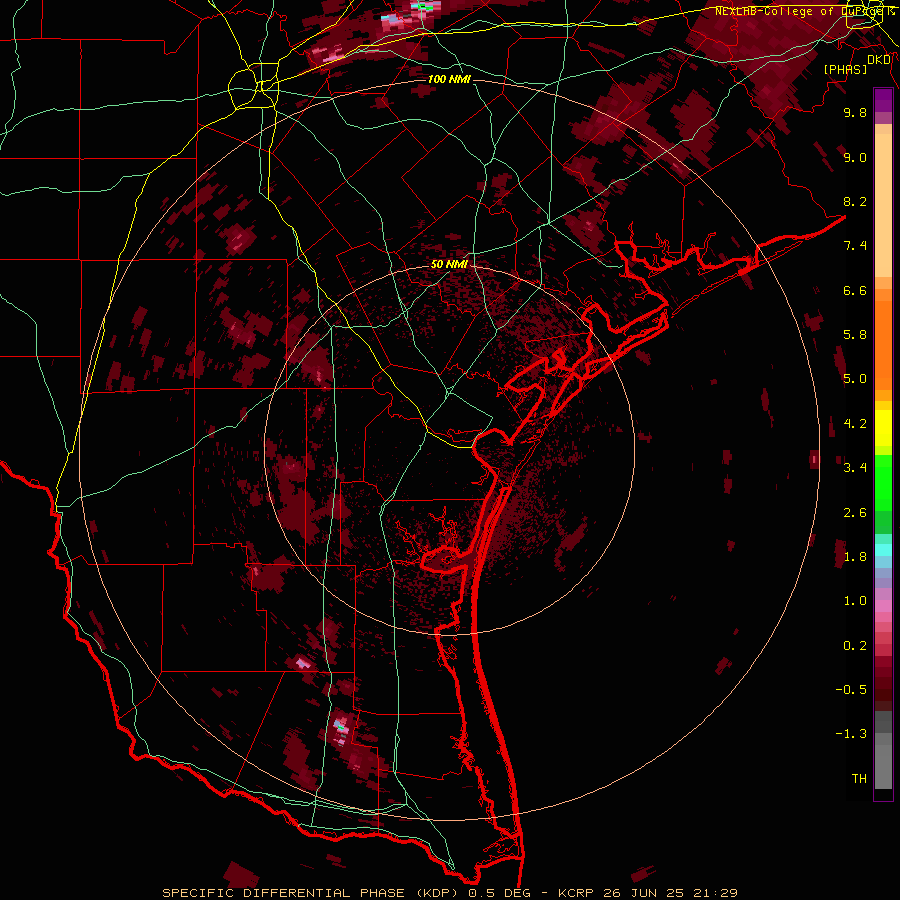900x900 pixels.
Task: Click the 1.8 legend value
Action: [x=855, y=557]
